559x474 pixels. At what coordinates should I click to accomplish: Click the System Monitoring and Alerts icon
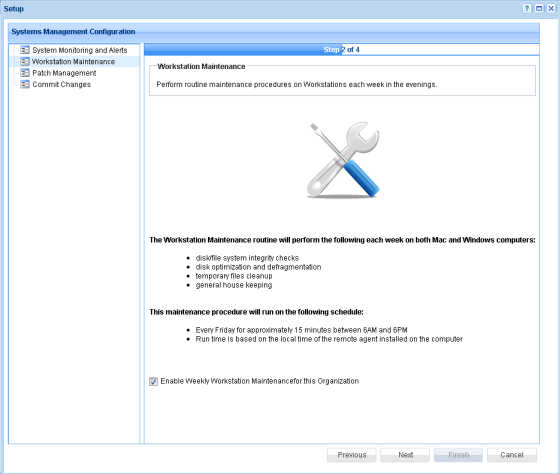[x=25, y=50]
